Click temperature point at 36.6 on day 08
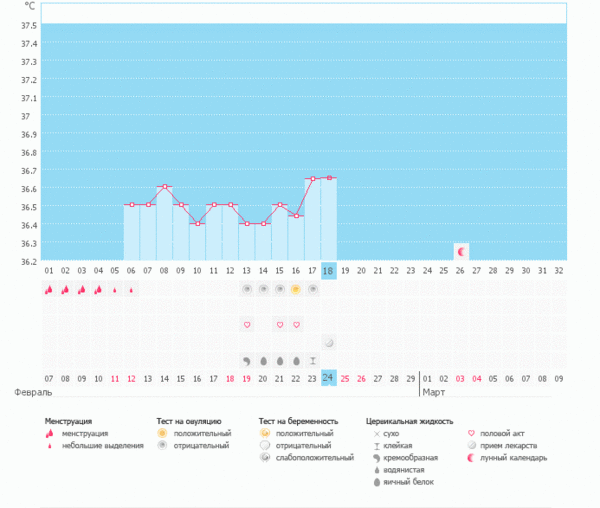 pos(164,187)
